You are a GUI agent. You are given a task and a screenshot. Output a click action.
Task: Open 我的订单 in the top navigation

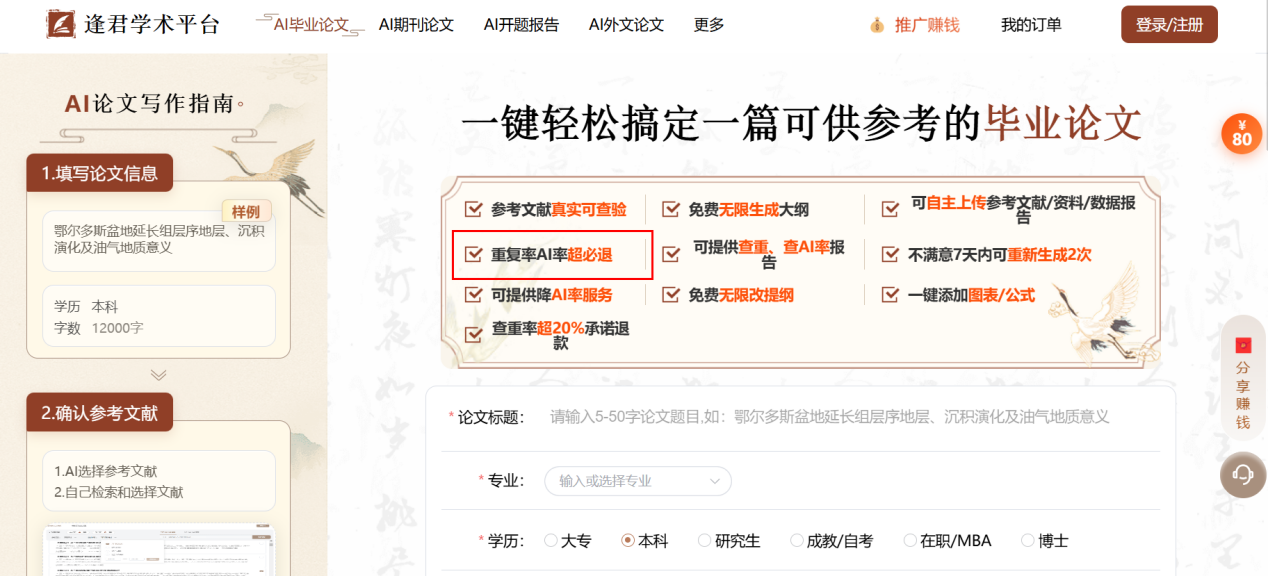(1031, 25)
